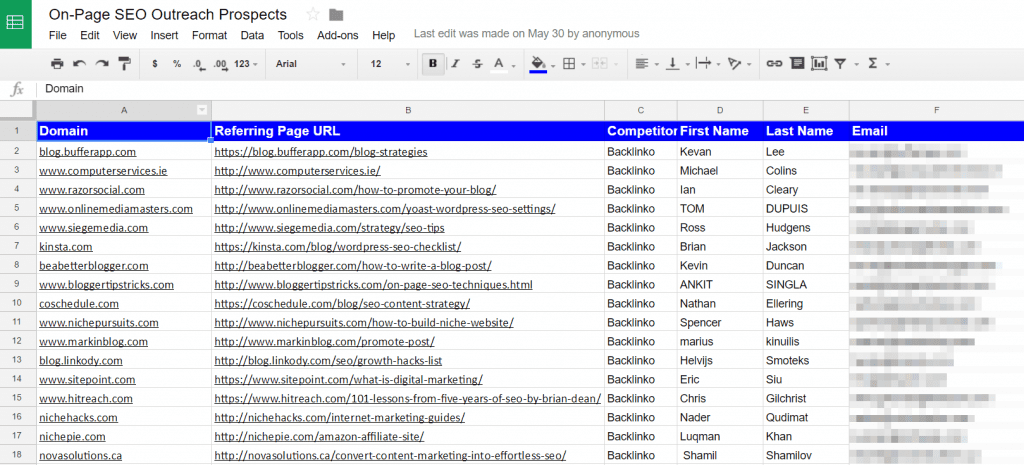Open column A header dropdown arrow
The image size is (1024, 465).
point(202,110)
